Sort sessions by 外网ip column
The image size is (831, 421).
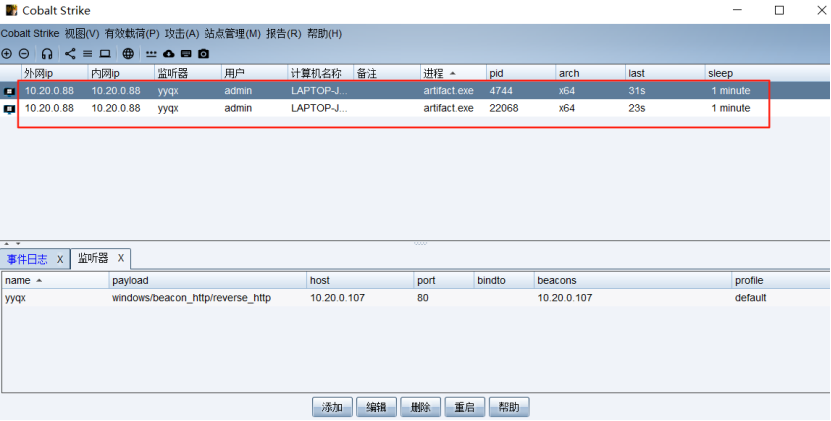point(54,73)
